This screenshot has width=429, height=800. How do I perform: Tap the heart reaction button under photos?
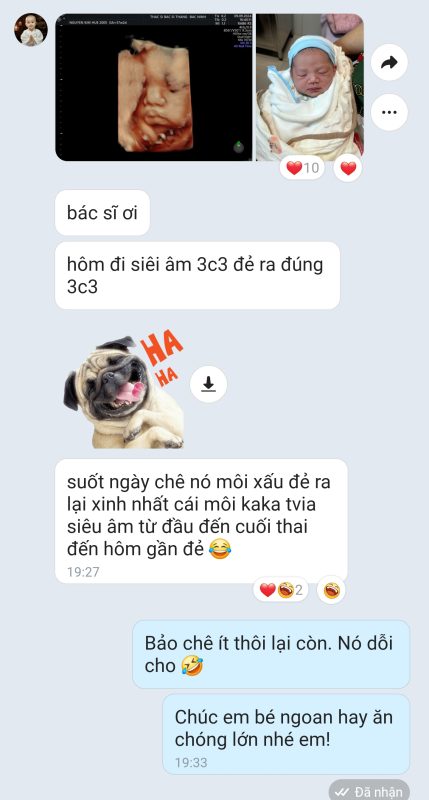348,168
